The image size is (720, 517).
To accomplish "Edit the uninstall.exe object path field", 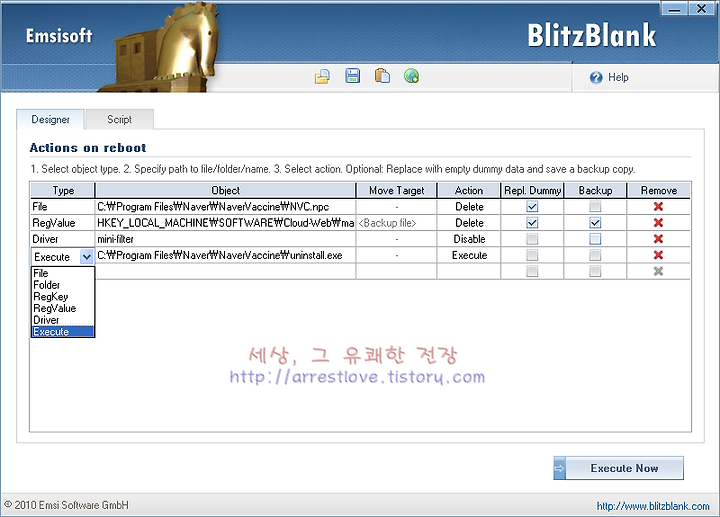I will (x=225, y=255).
